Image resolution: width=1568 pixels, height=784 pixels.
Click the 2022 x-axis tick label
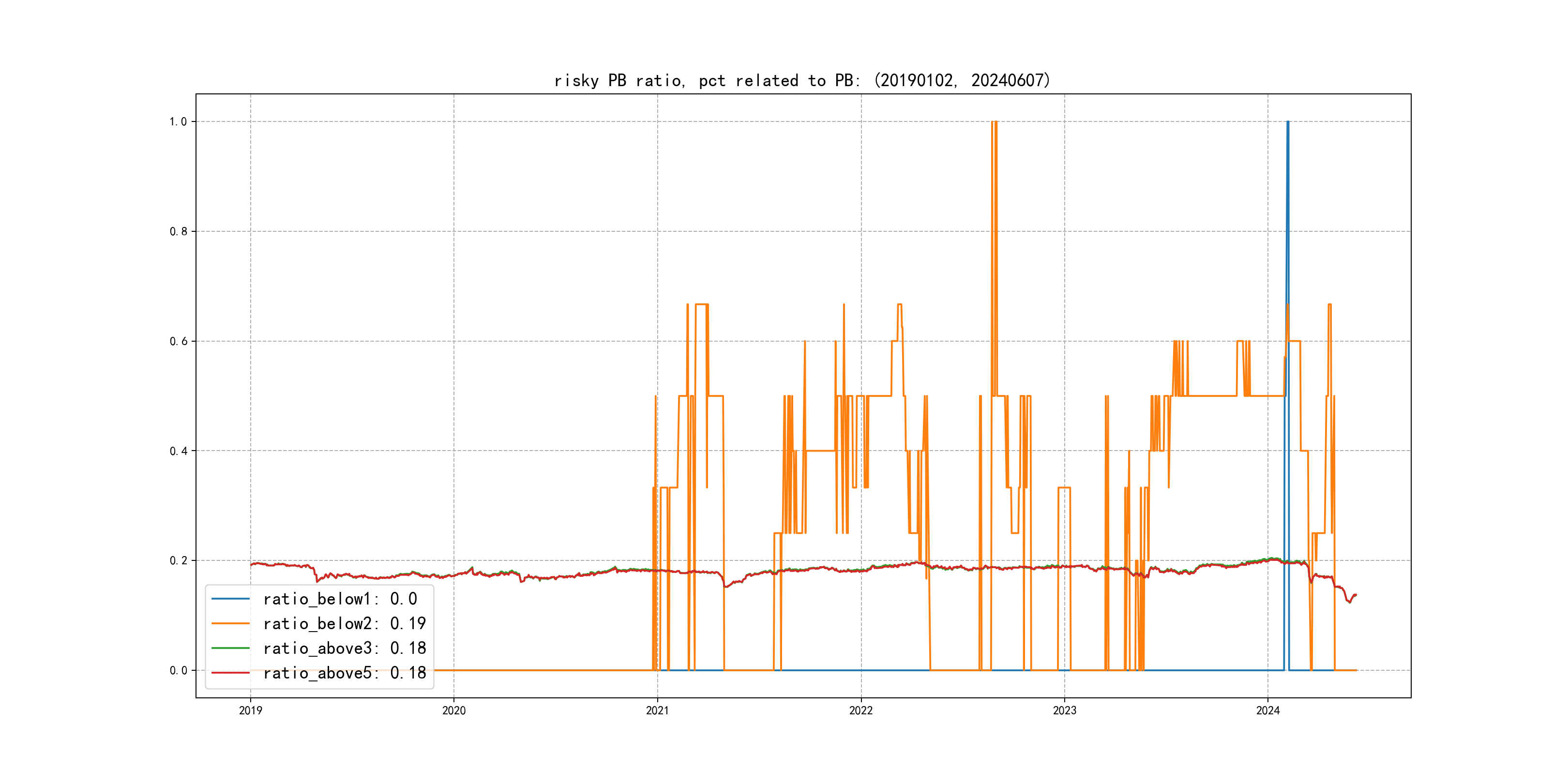point(860,710)
